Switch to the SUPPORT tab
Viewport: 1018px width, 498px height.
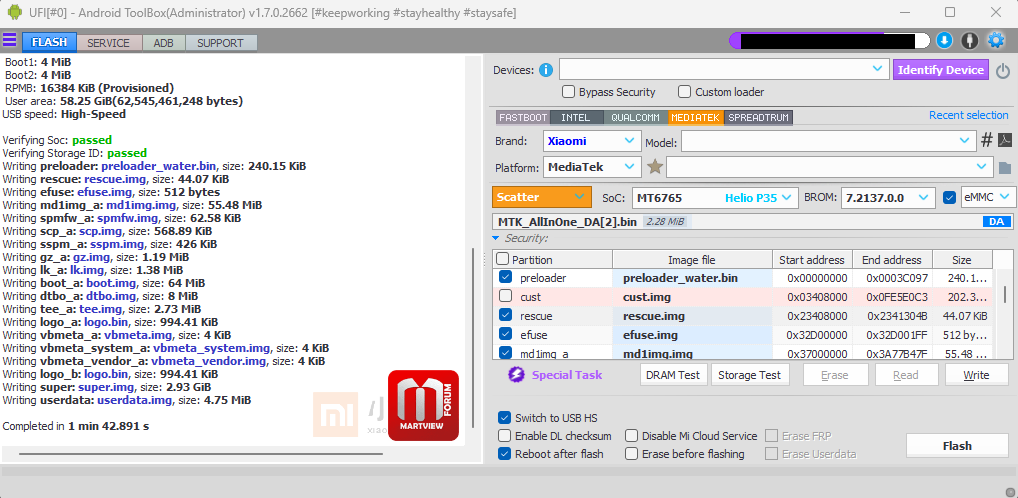(221, 43)
